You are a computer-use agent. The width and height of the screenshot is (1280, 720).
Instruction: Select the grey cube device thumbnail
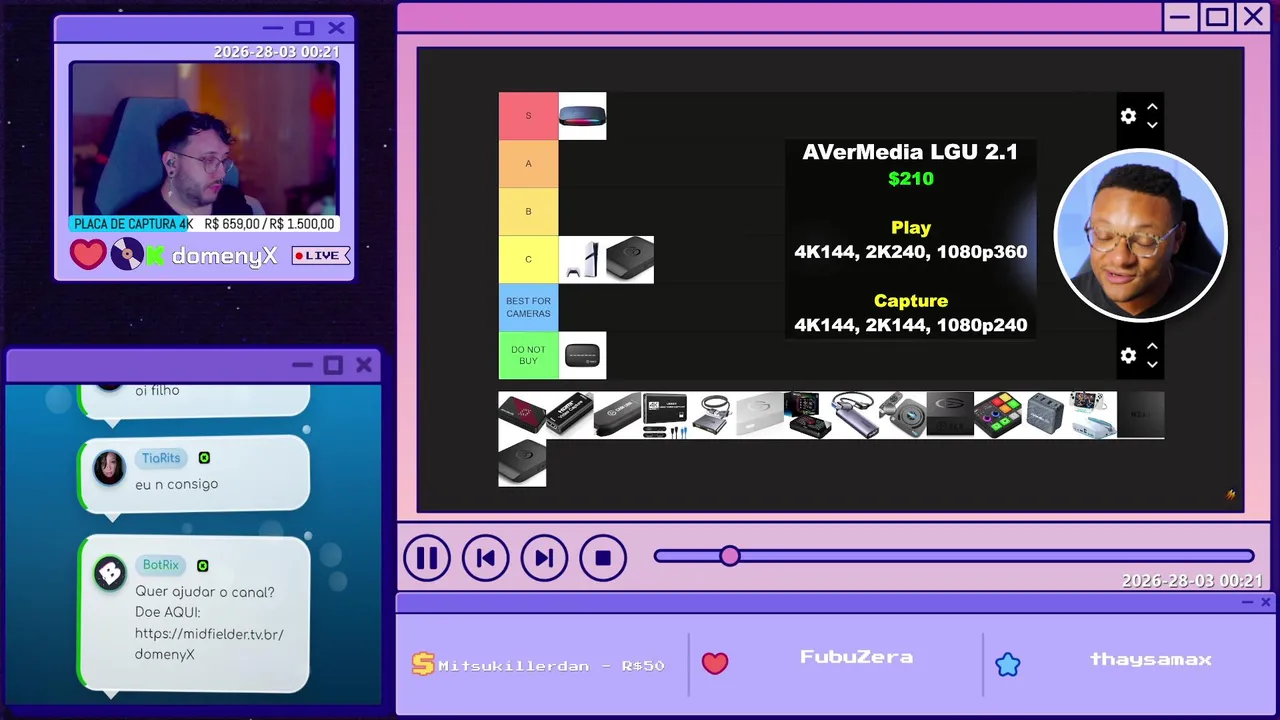point(1045,415)
